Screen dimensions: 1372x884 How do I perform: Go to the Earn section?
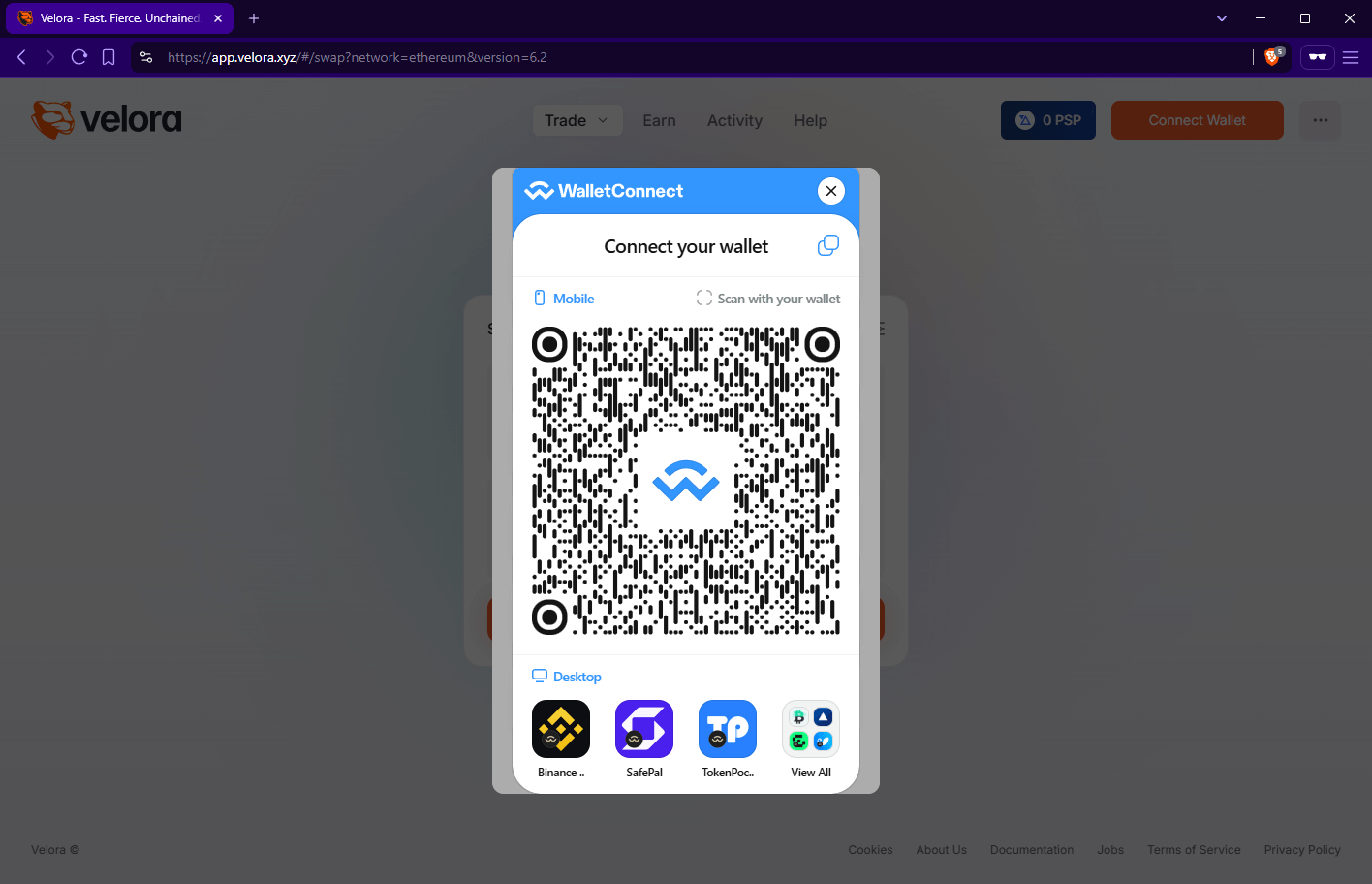click(659, 119)
